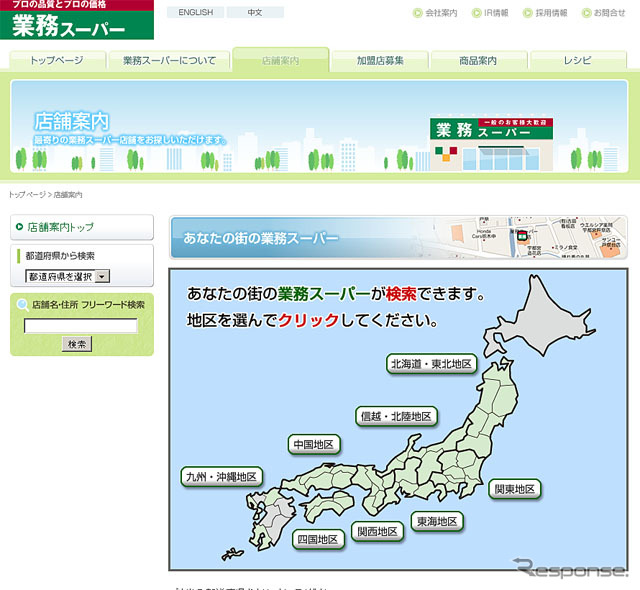Open 店舗案内トップ in the sidebar
This screenshot has height=590, width=640.
pyautogui.click(x=82, y=227)
